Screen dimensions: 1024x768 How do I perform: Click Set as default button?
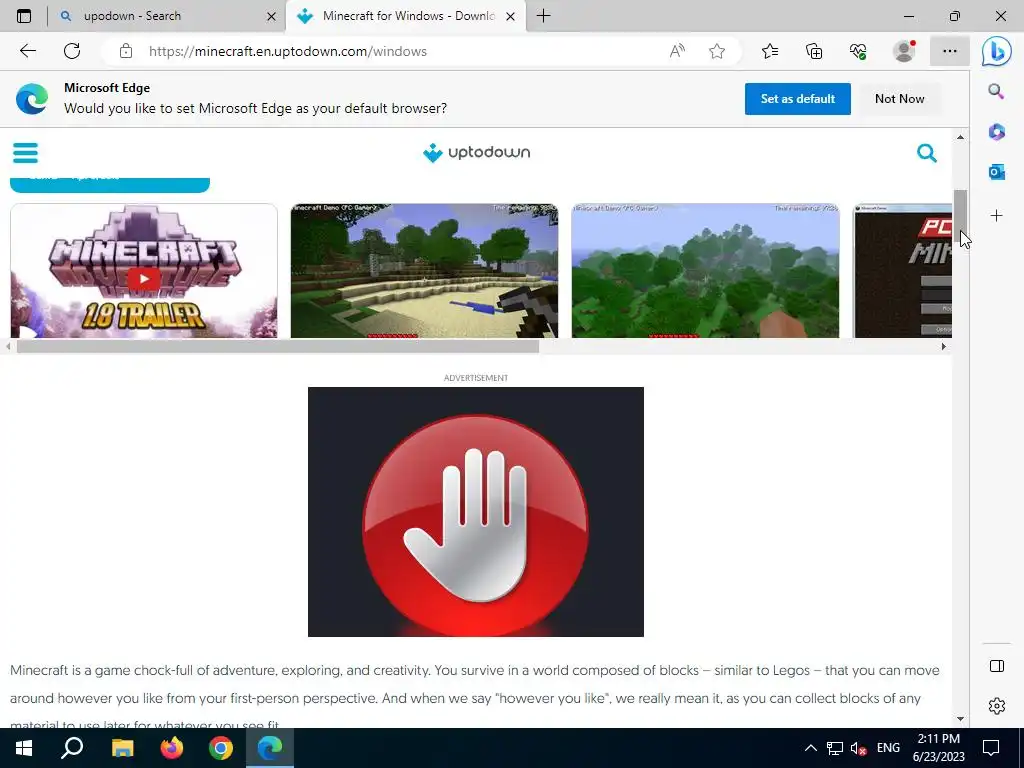click(797, 99)
